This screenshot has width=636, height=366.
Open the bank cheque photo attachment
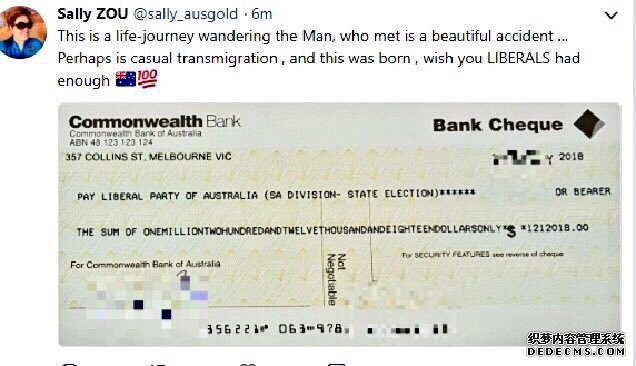click(x=339, y=224)
